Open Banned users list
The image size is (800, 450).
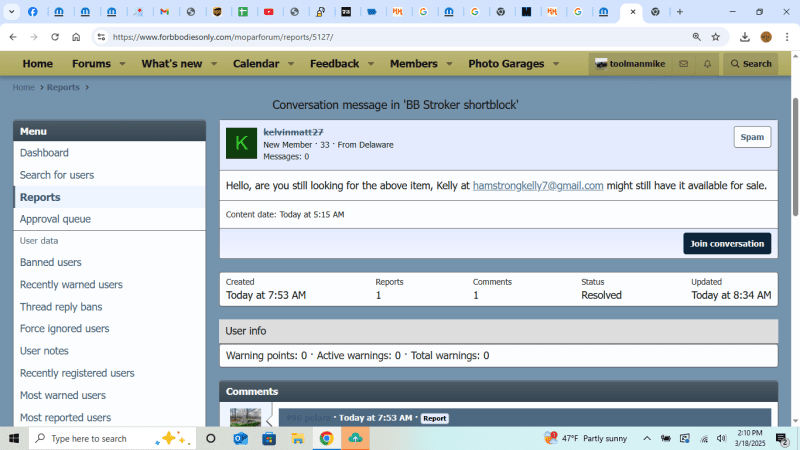click(x=110, y=262)
